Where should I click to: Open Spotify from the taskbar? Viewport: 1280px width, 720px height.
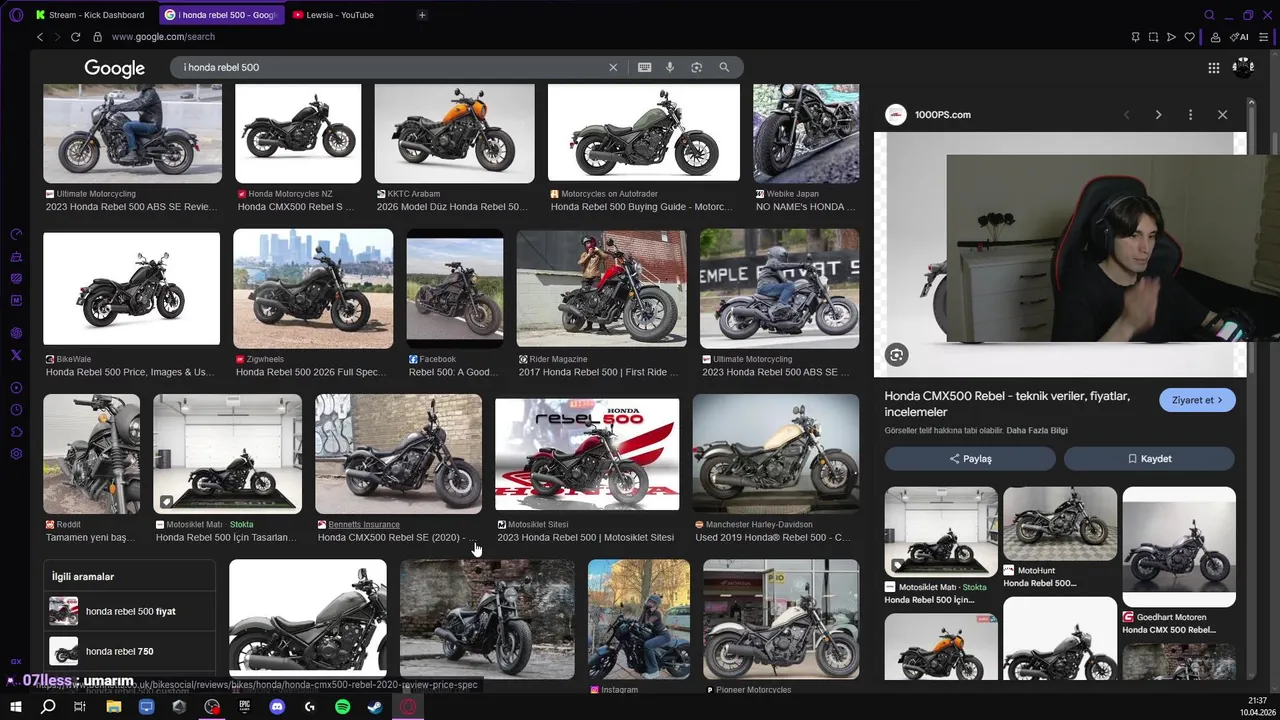[342, 706]
